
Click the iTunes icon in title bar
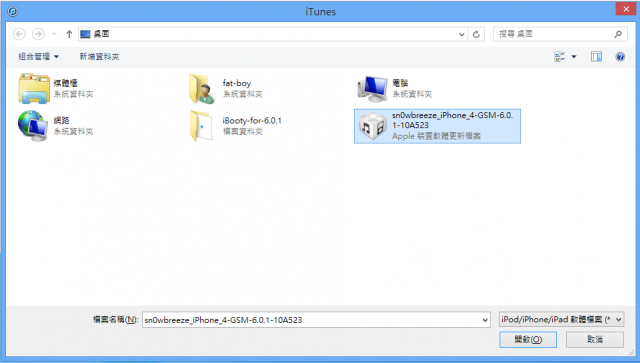coord(13,11)
